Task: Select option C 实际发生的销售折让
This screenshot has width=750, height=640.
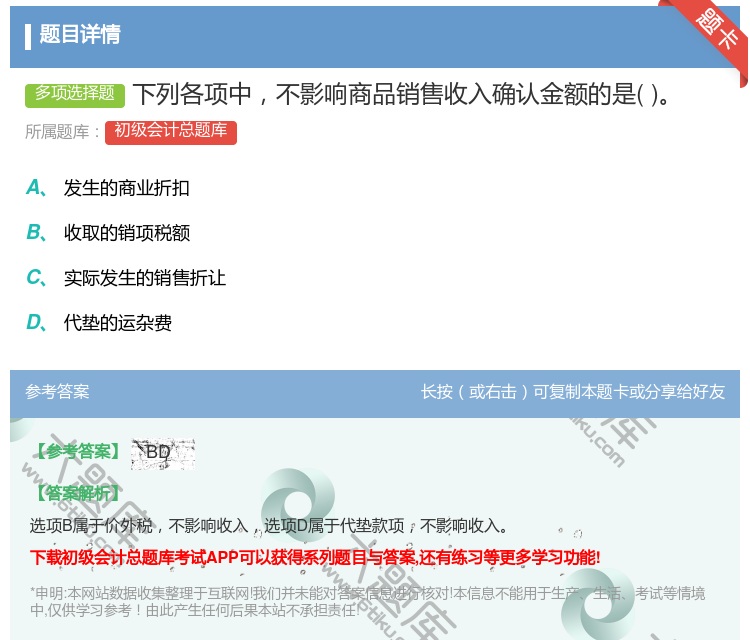Action: (144, 278)
